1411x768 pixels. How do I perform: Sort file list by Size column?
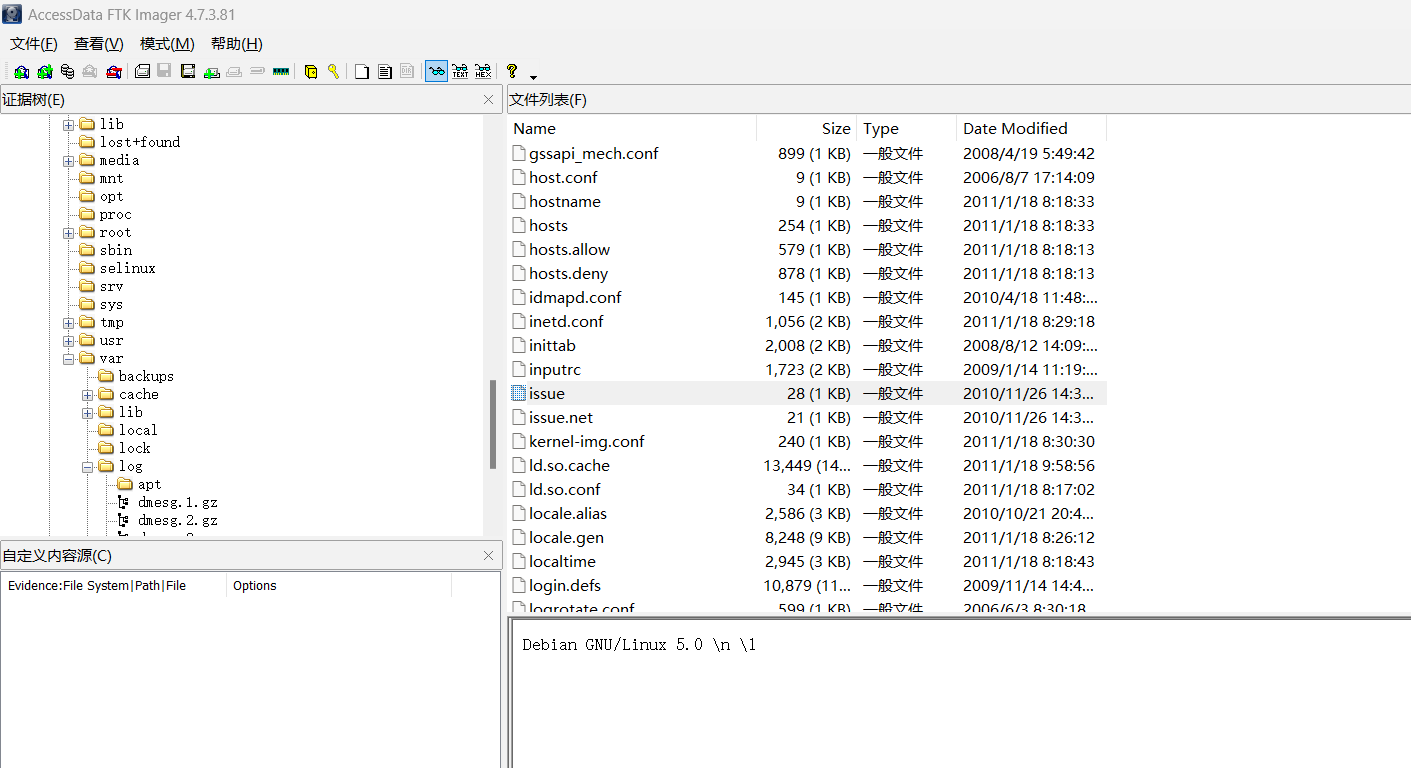click(x=807, y=128)
